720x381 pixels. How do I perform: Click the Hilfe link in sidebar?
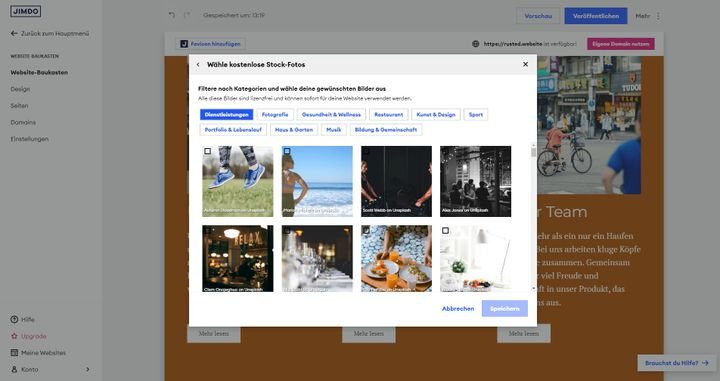28,319
